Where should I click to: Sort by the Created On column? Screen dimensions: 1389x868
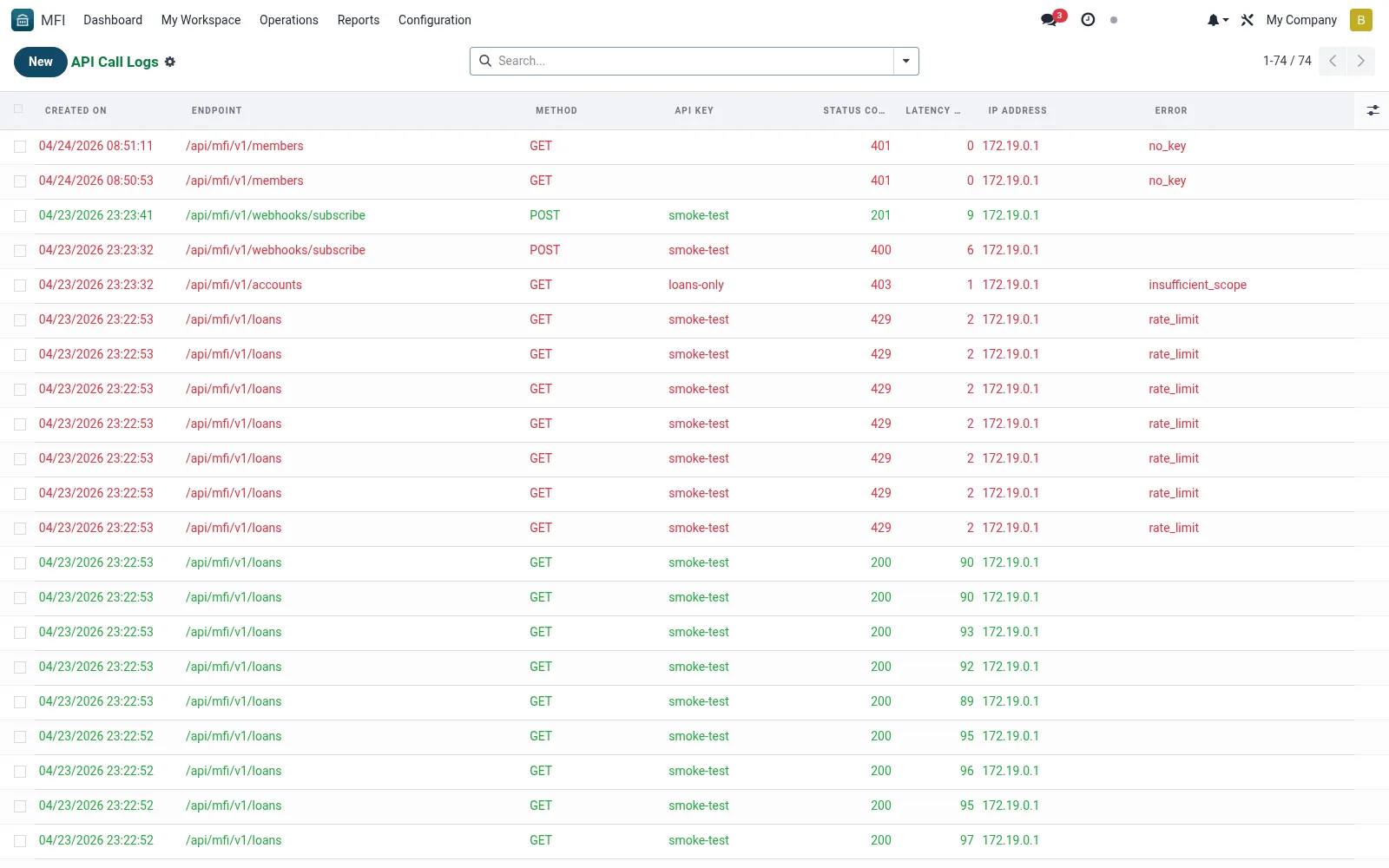pyautogui.click(x=76, y=110)
